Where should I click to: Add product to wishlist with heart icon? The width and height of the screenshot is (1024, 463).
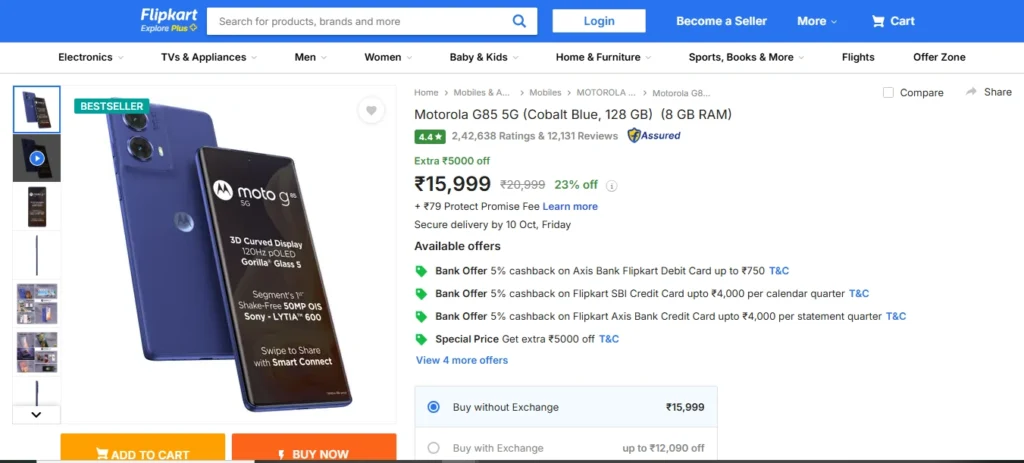(371, 111)
